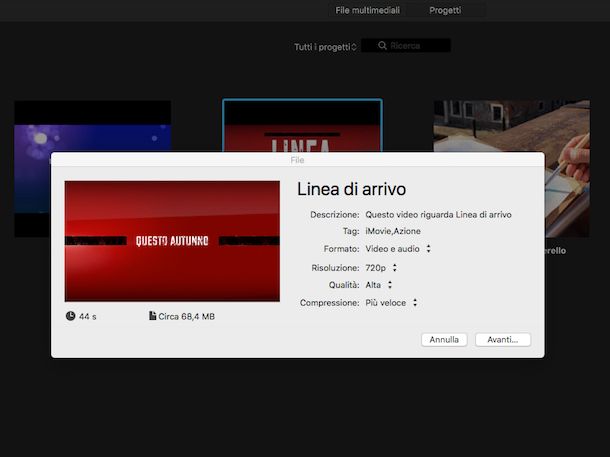Click the magnifier icon in the search field
This screenshot has height=457, width=610.
point(382,46)
